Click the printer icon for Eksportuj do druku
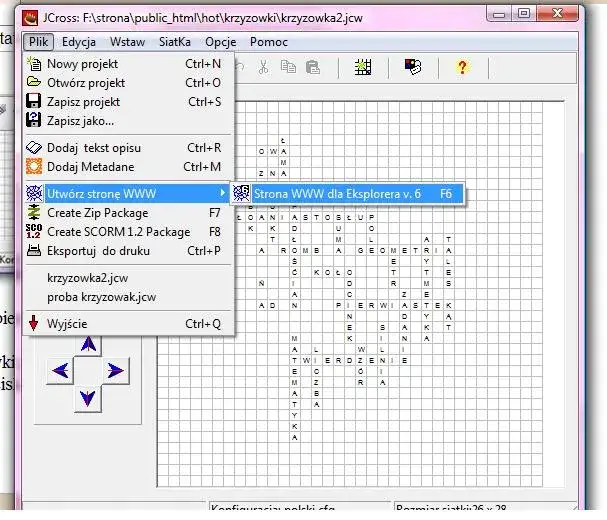 click(x=34, y=251)
